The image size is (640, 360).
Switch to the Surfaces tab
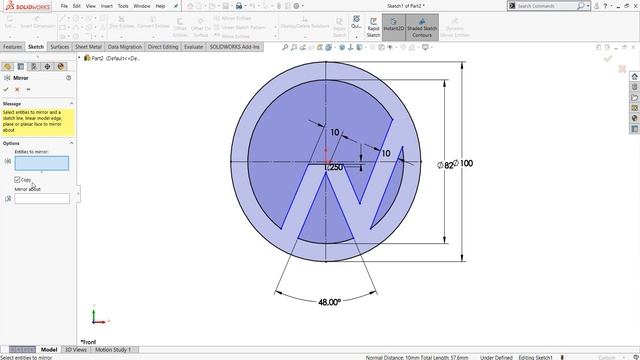60,47
